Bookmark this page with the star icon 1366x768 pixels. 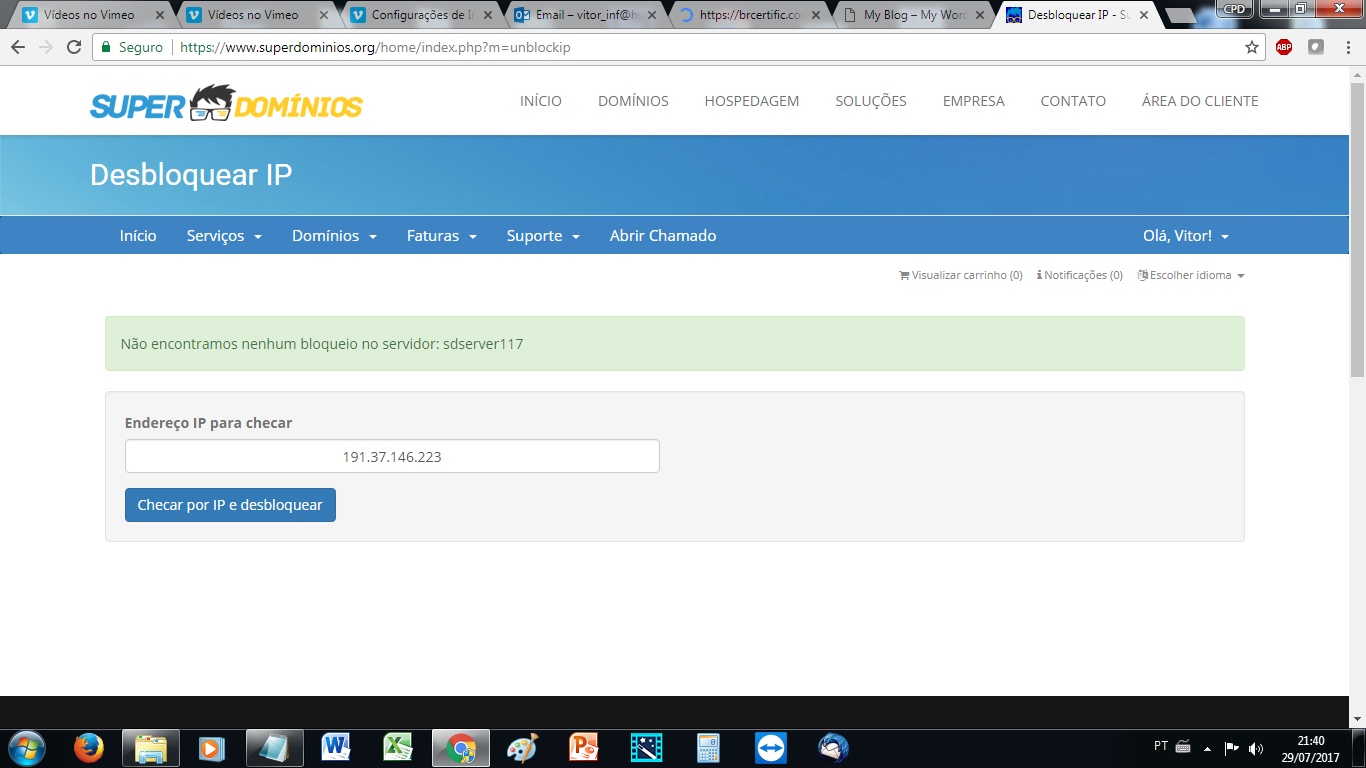(1252, 47)
